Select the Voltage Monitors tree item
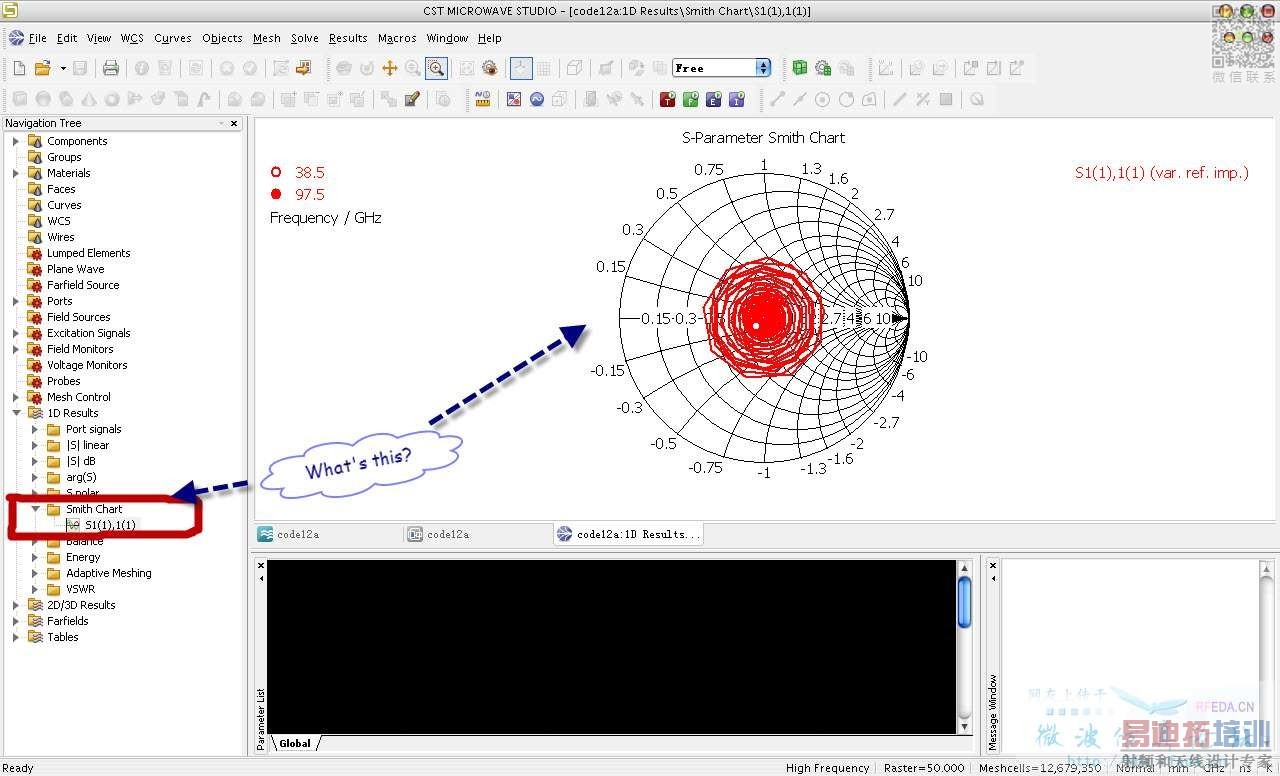1280x776 pixels. 87,365
